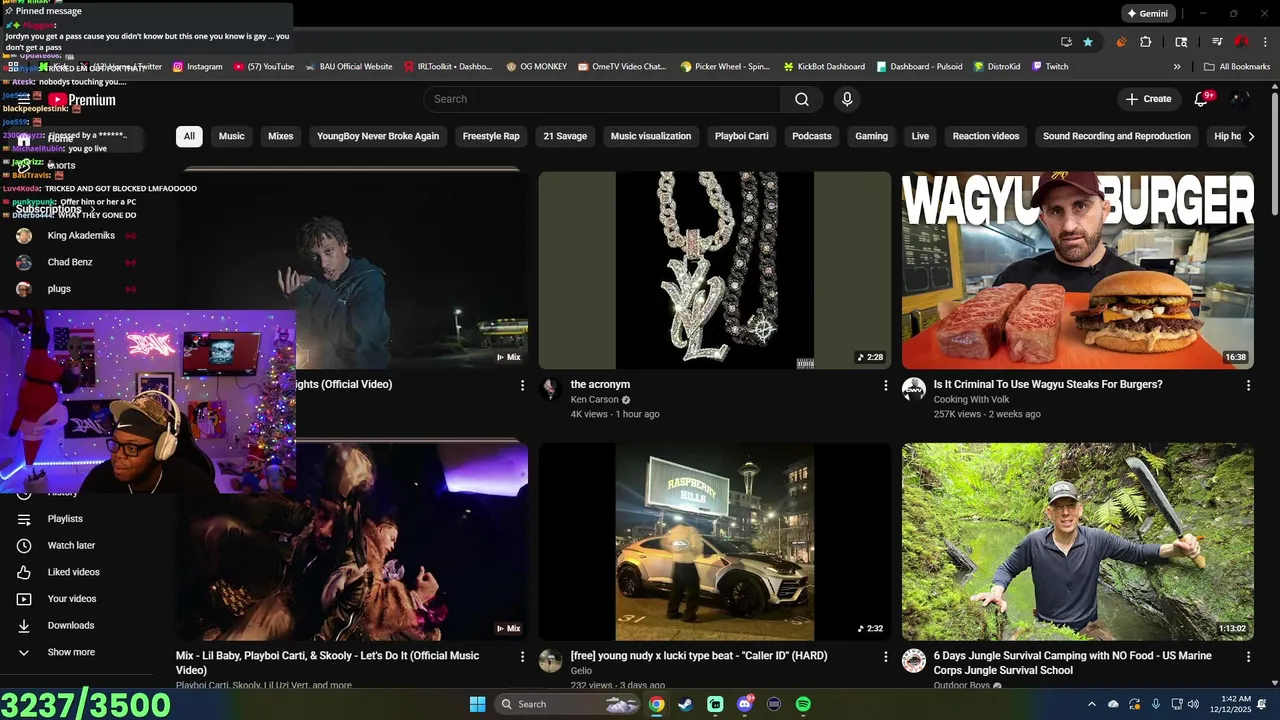Screen dimensions: 1280x720
Task: Select the Mixes filter chip
Action: point(281,136)
